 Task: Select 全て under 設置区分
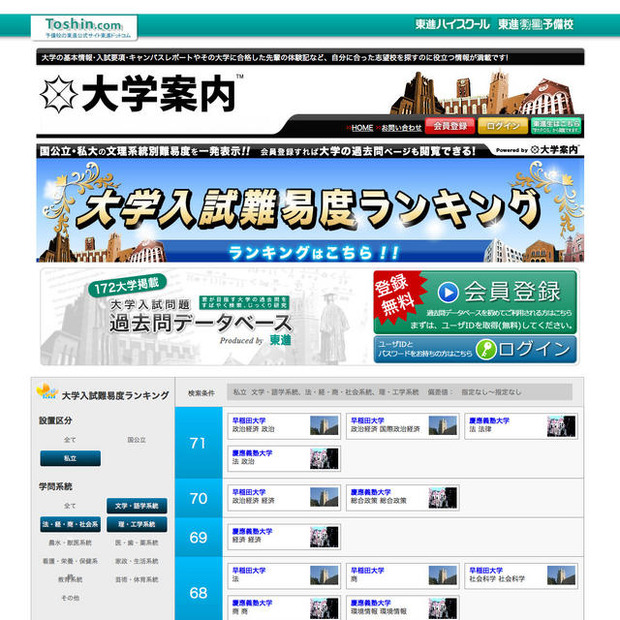[70, 440]
